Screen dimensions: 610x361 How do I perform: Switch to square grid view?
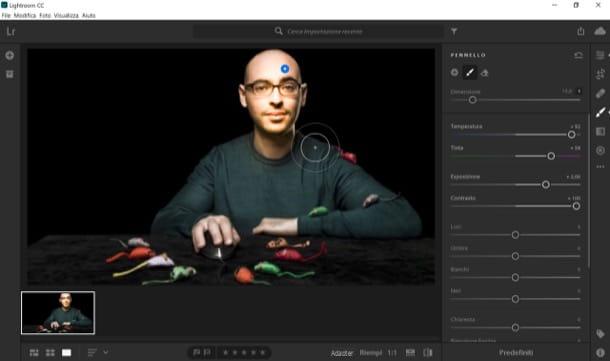pos(50,353)
